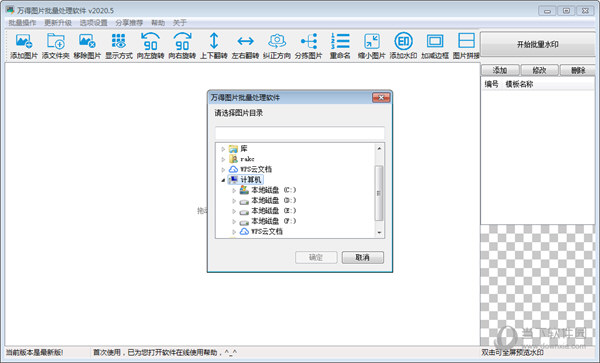Expand the 库 tree node
Viewport: 600px width, 363px height.
point(223,149)
